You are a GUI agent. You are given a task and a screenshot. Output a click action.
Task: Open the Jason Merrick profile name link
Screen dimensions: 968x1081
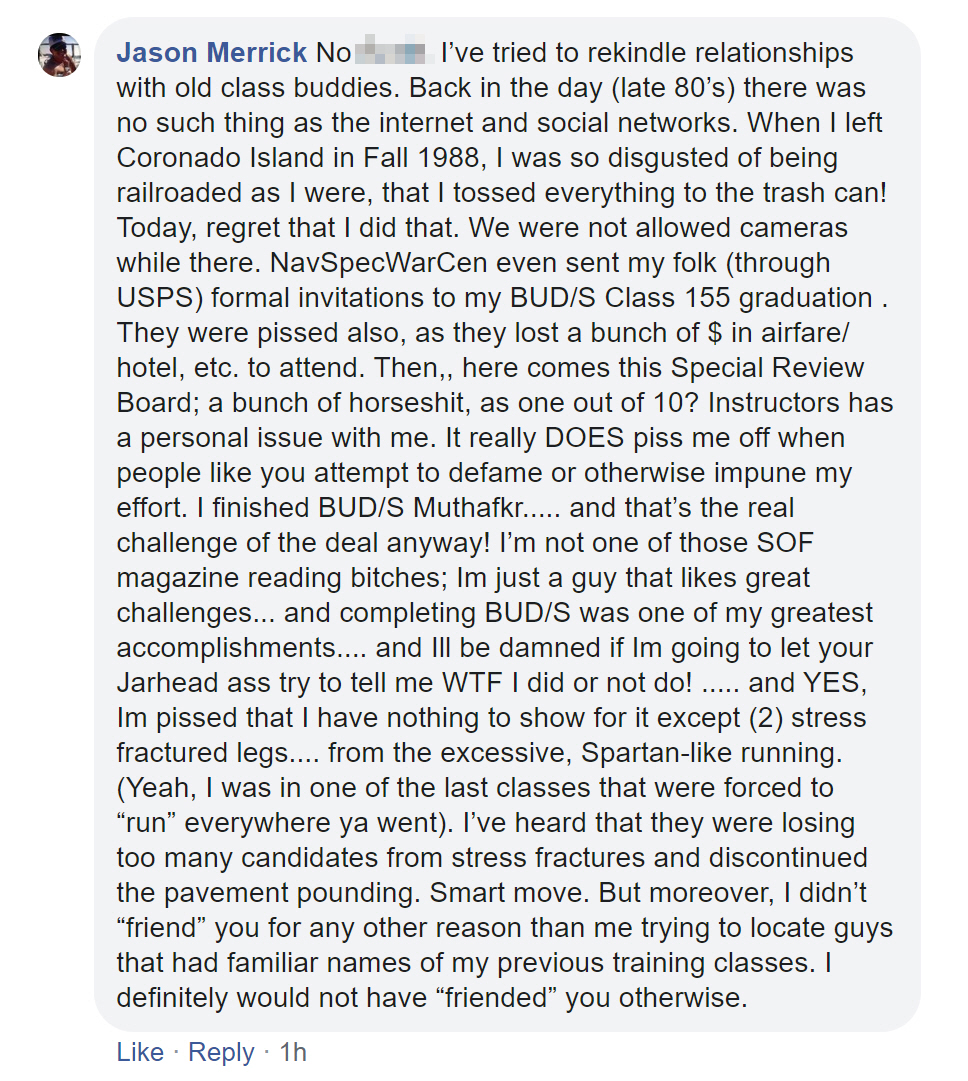[x=212, y=53]
